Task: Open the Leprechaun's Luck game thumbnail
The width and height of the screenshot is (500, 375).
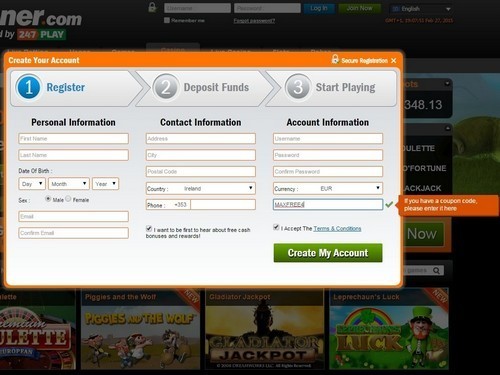Action: [x=389, y=329]
